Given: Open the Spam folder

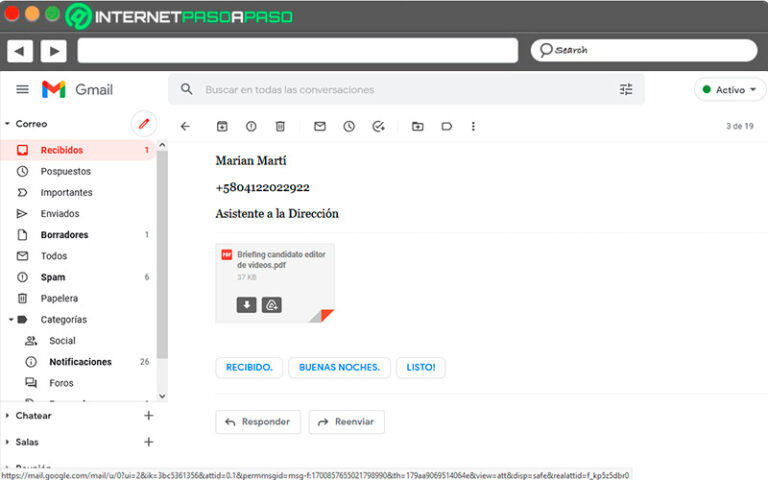Looking at the screenshot, I should 78,277.
